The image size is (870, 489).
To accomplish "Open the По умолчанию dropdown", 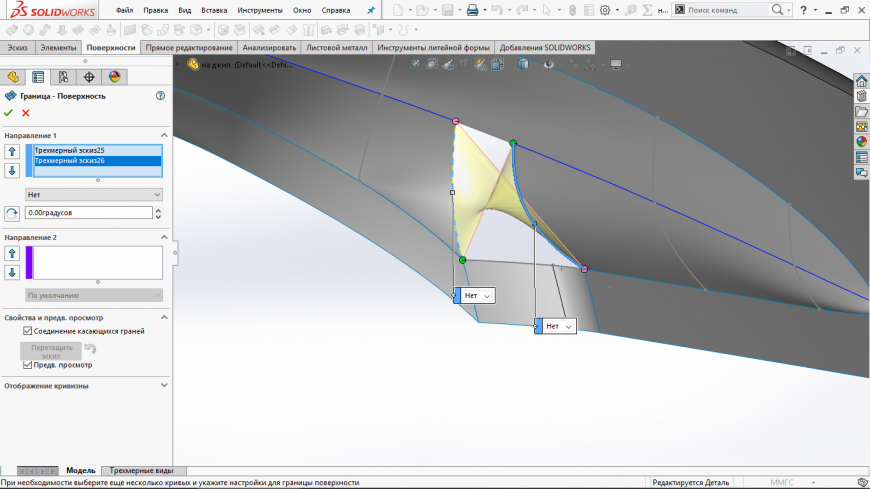I will 94,295.
